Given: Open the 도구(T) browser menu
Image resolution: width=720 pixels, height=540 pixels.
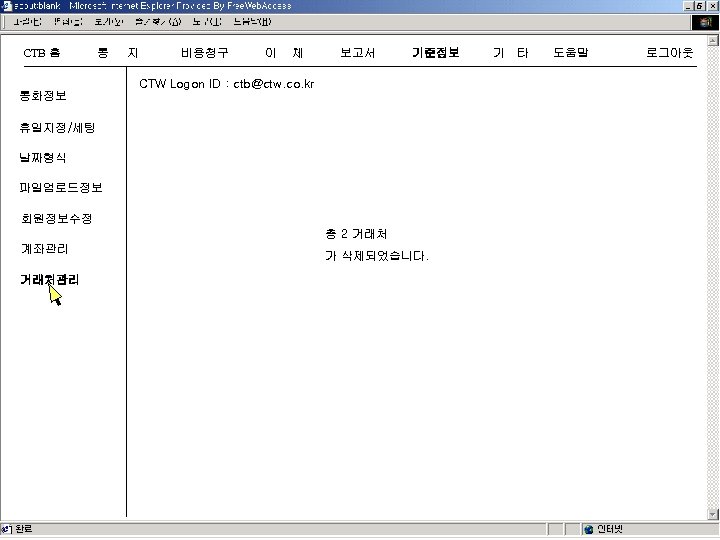Looking at the screenshot, I should 207,22.
